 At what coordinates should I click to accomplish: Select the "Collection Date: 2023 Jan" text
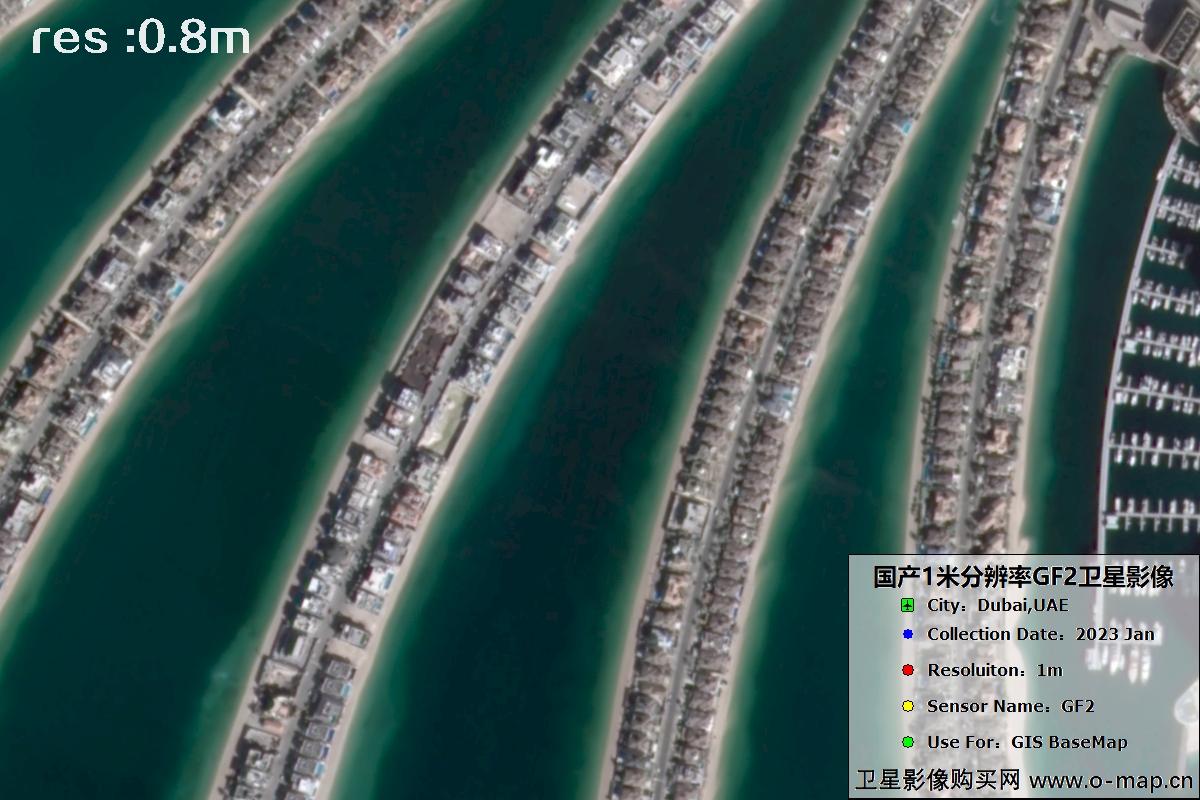pyautogui.click(x=1040, y=634)
